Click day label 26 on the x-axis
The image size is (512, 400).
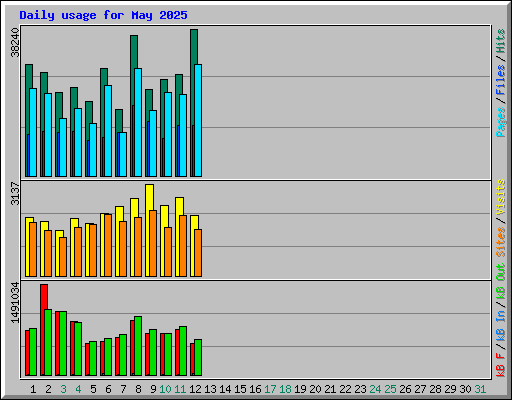click(405, 389)
